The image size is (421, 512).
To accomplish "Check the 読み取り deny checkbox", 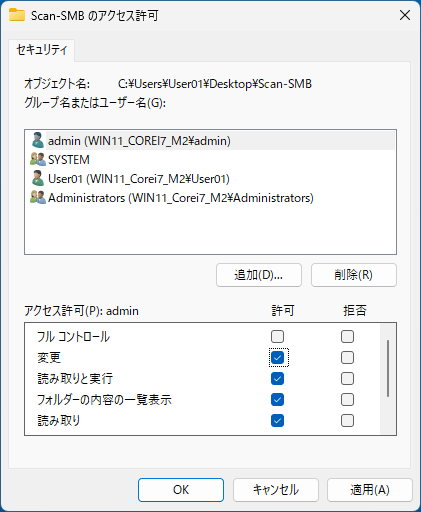I will pos(347,421).
